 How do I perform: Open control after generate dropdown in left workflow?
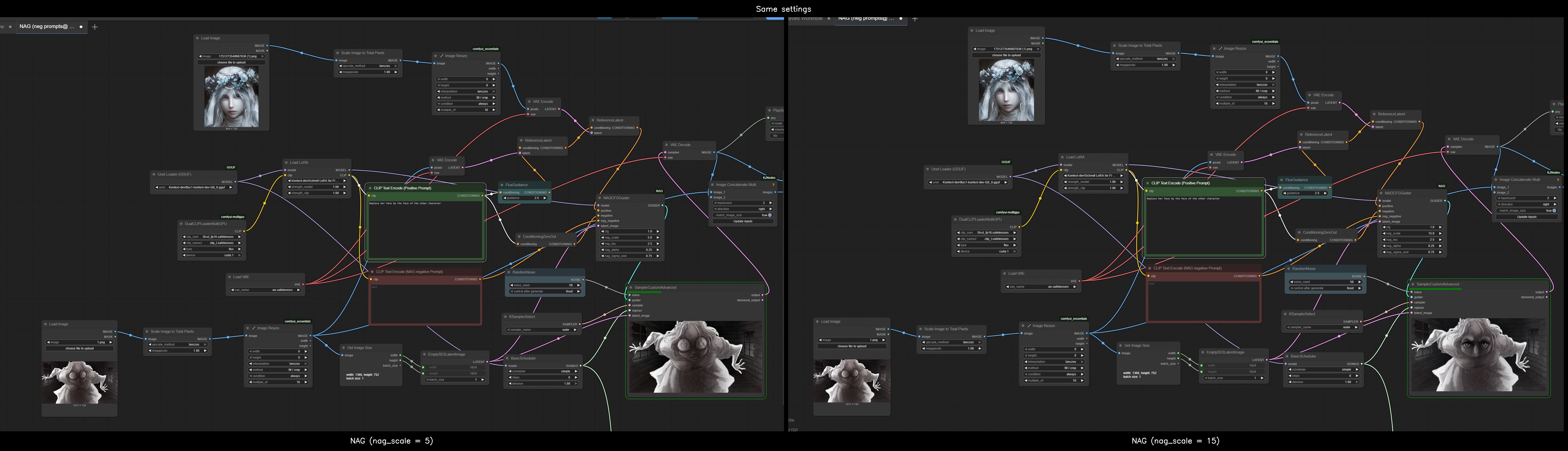click(545, 291)
